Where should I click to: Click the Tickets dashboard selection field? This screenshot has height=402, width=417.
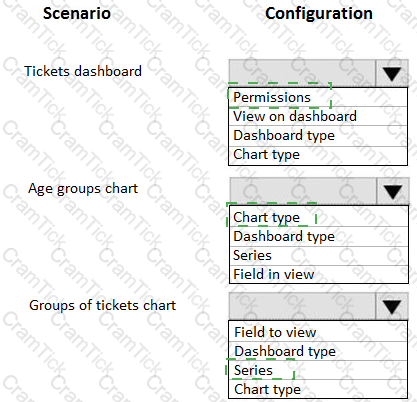302,73
